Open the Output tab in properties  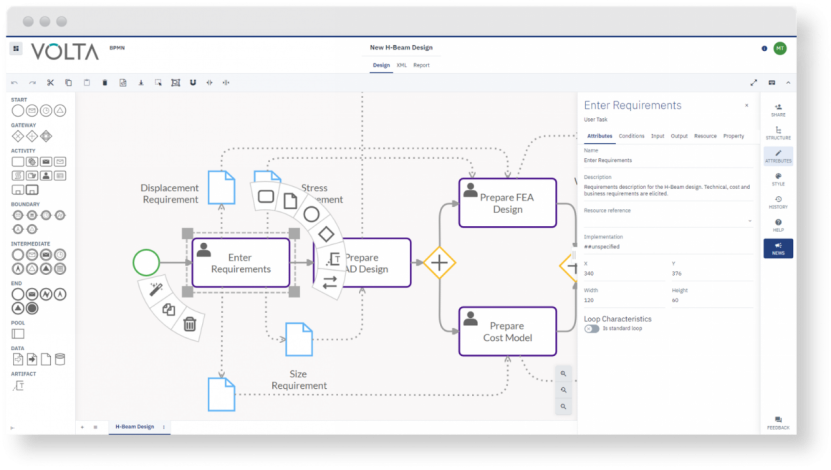tap(679, 136)
